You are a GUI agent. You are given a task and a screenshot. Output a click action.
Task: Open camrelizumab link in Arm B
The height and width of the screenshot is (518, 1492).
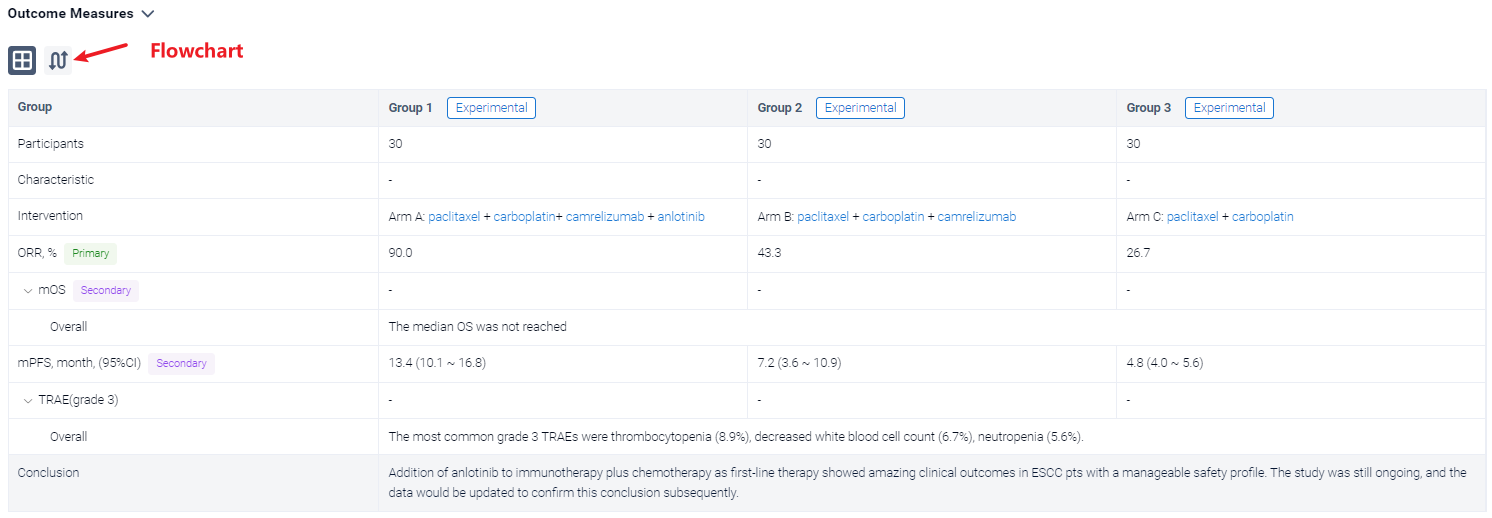point(977,217)
